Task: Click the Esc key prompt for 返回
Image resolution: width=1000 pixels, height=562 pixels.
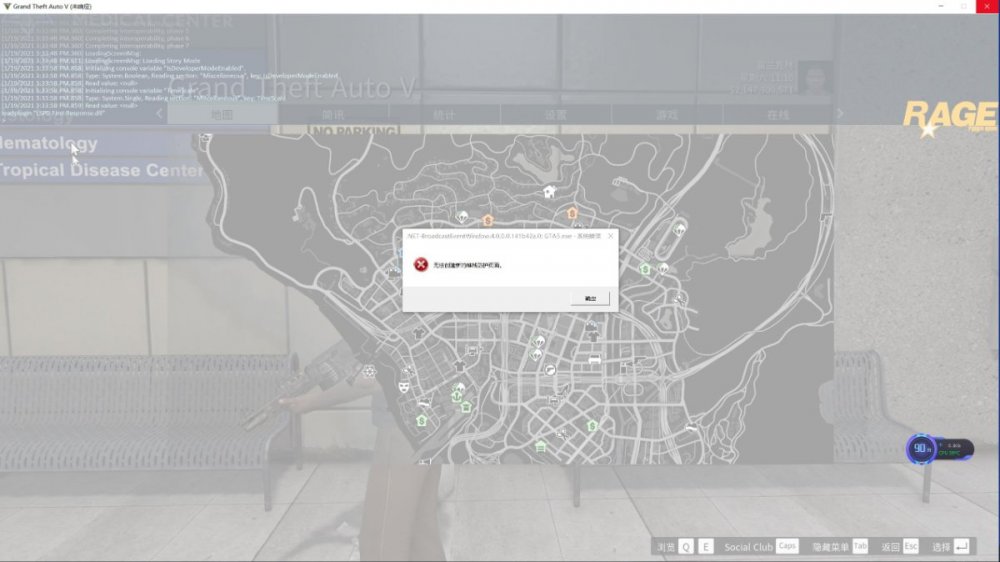Action: pyautogui.click(x=910, y=547)
